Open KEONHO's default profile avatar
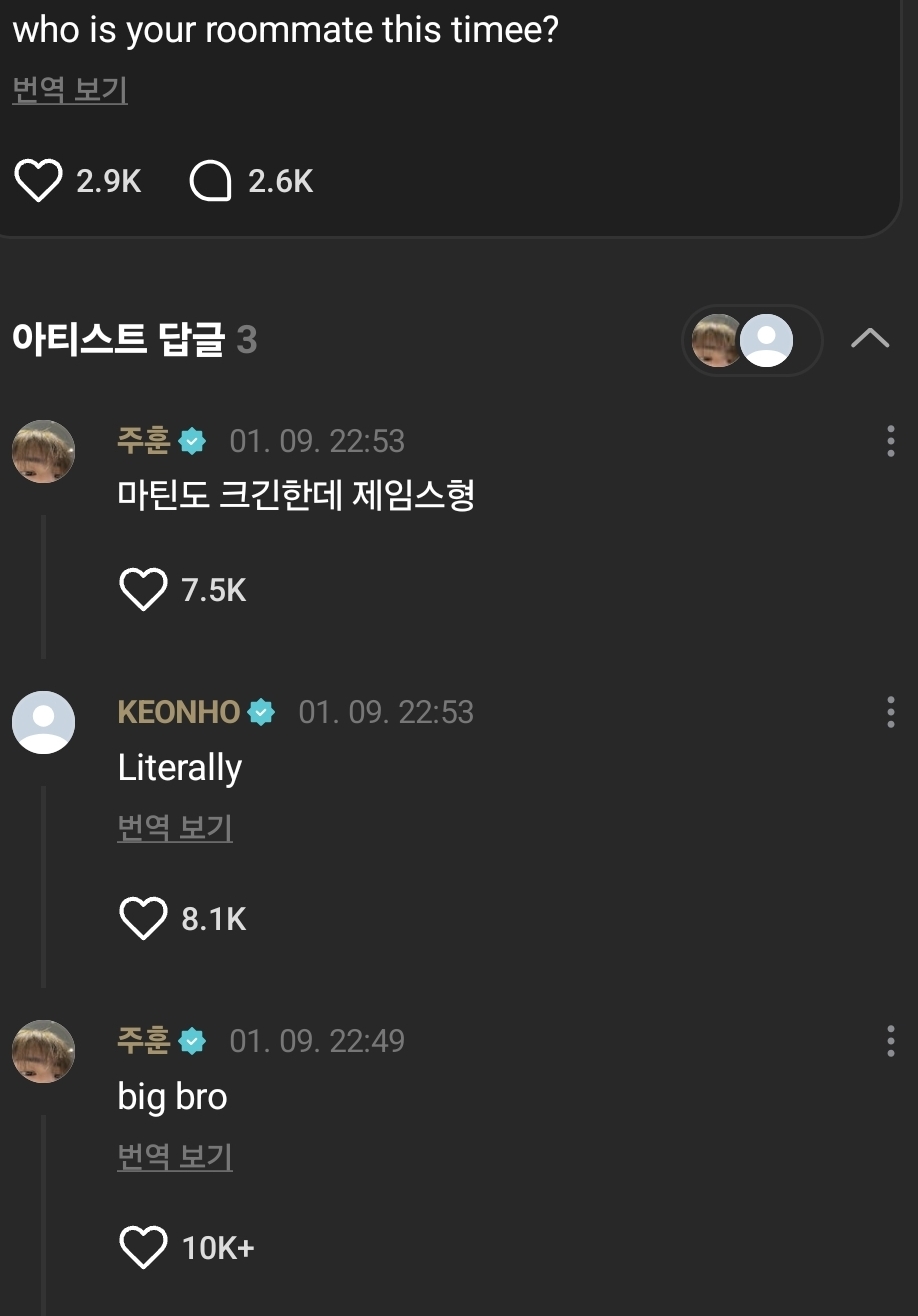The width and height of the screenshot is (918, 1316). click(x=43, y=722)
